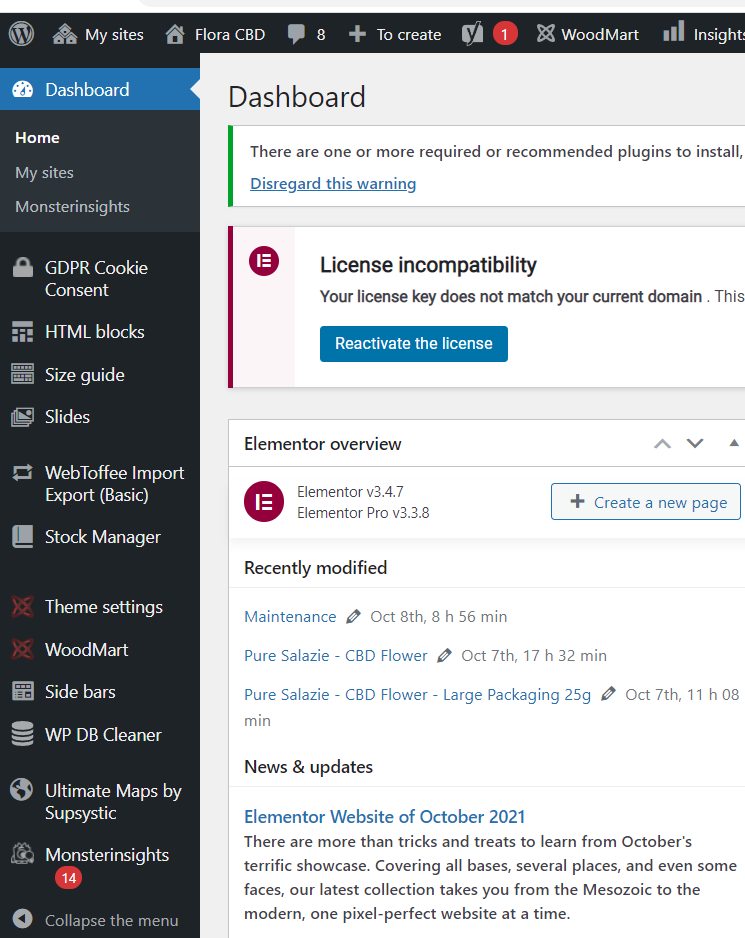Viewport: 745px width, 938px height.
Task: Open My sites in the admin bar
Action: (x=114, y=35)
